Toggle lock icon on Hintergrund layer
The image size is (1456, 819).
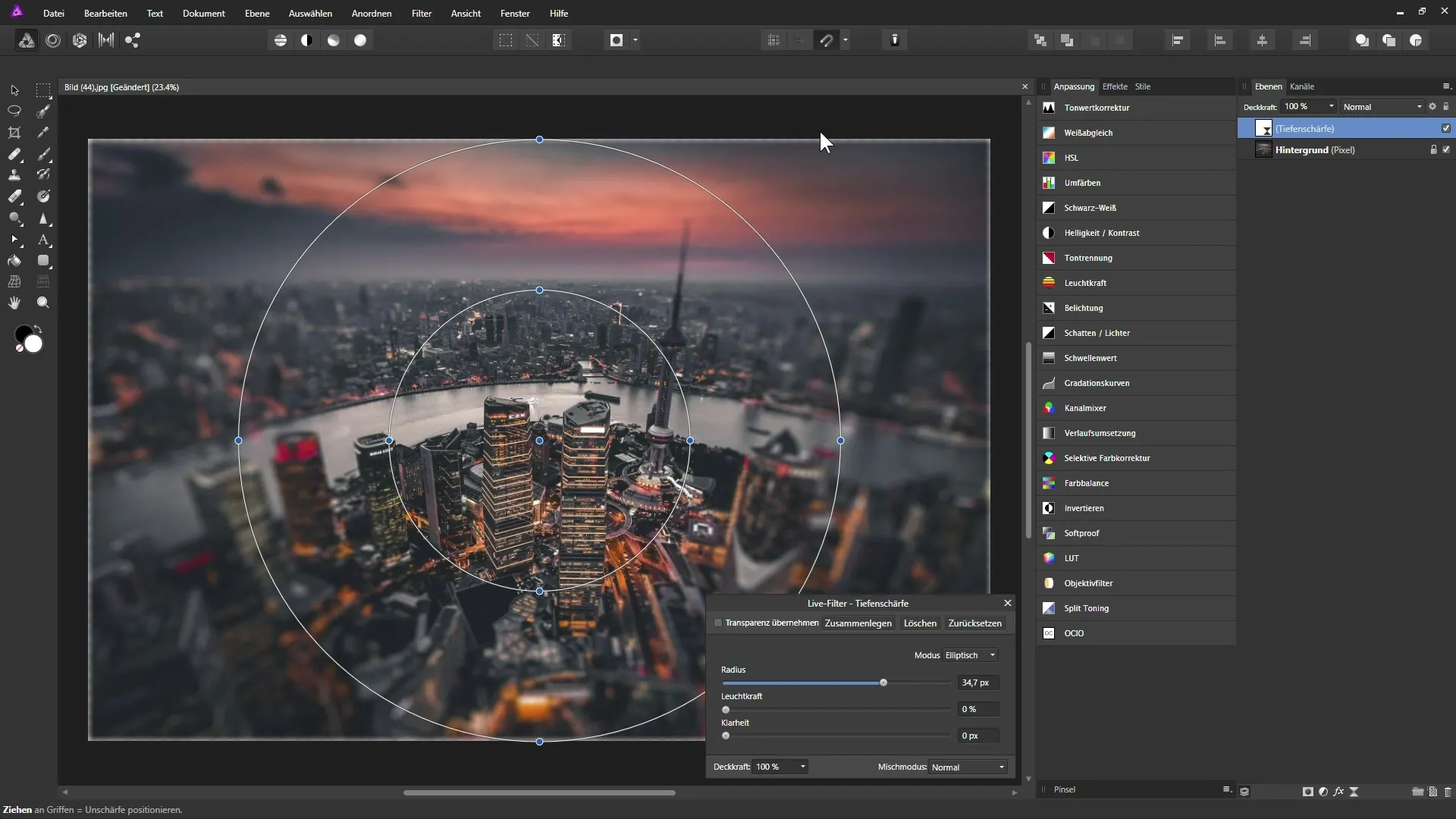(1433, 149)
